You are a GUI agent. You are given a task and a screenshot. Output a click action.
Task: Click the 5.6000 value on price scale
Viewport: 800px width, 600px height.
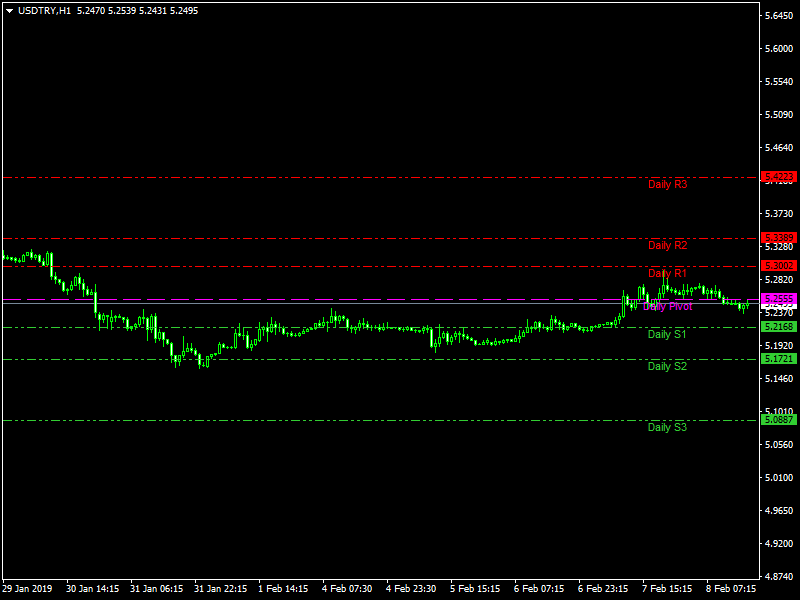point(780,49)
